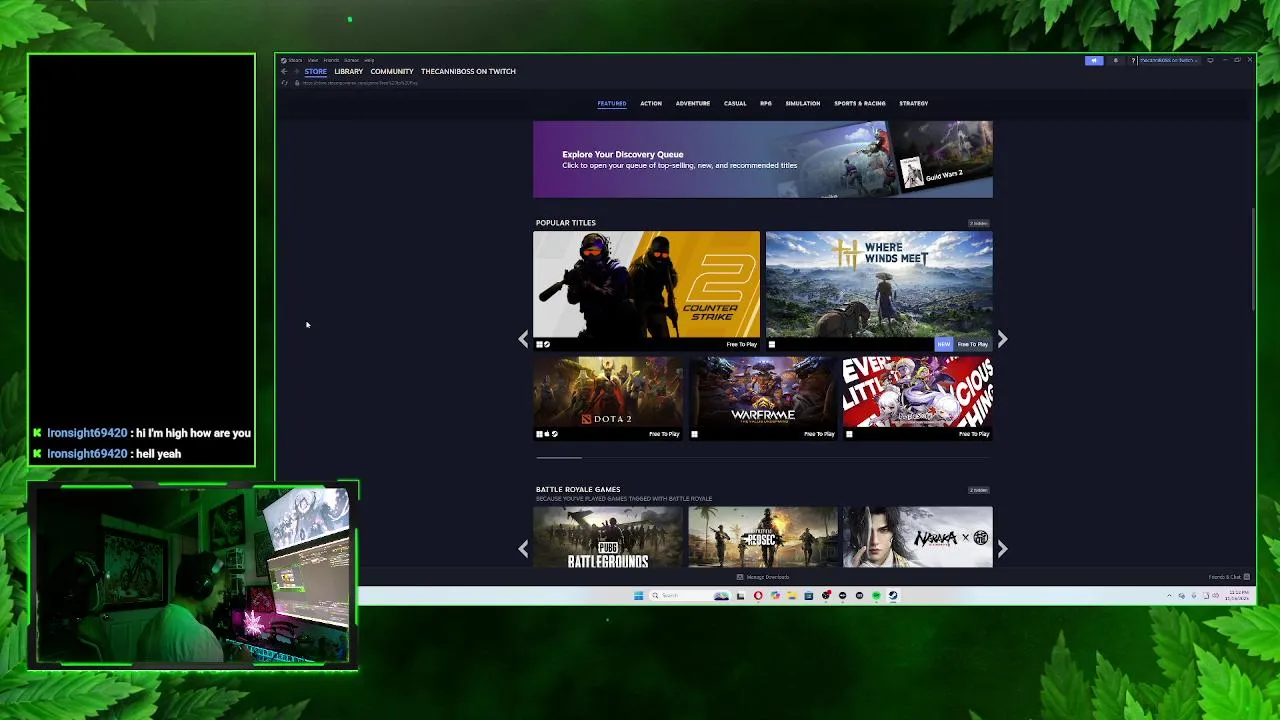The width and height of the screenshot is (1280, 720).
Task: Select the ADVENTURE category tab
Action: 693,103
